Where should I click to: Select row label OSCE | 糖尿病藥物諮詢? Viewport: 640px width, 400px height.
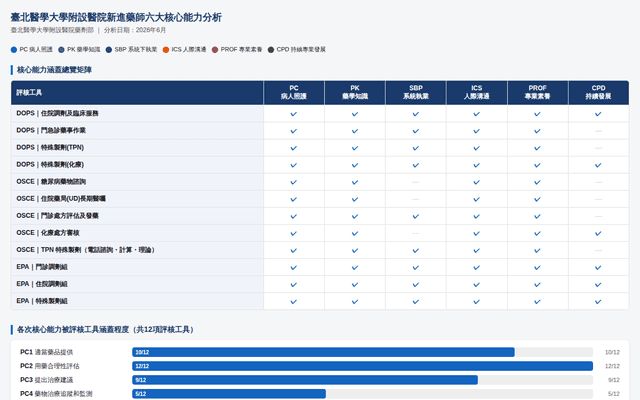(x=51, y=182)
